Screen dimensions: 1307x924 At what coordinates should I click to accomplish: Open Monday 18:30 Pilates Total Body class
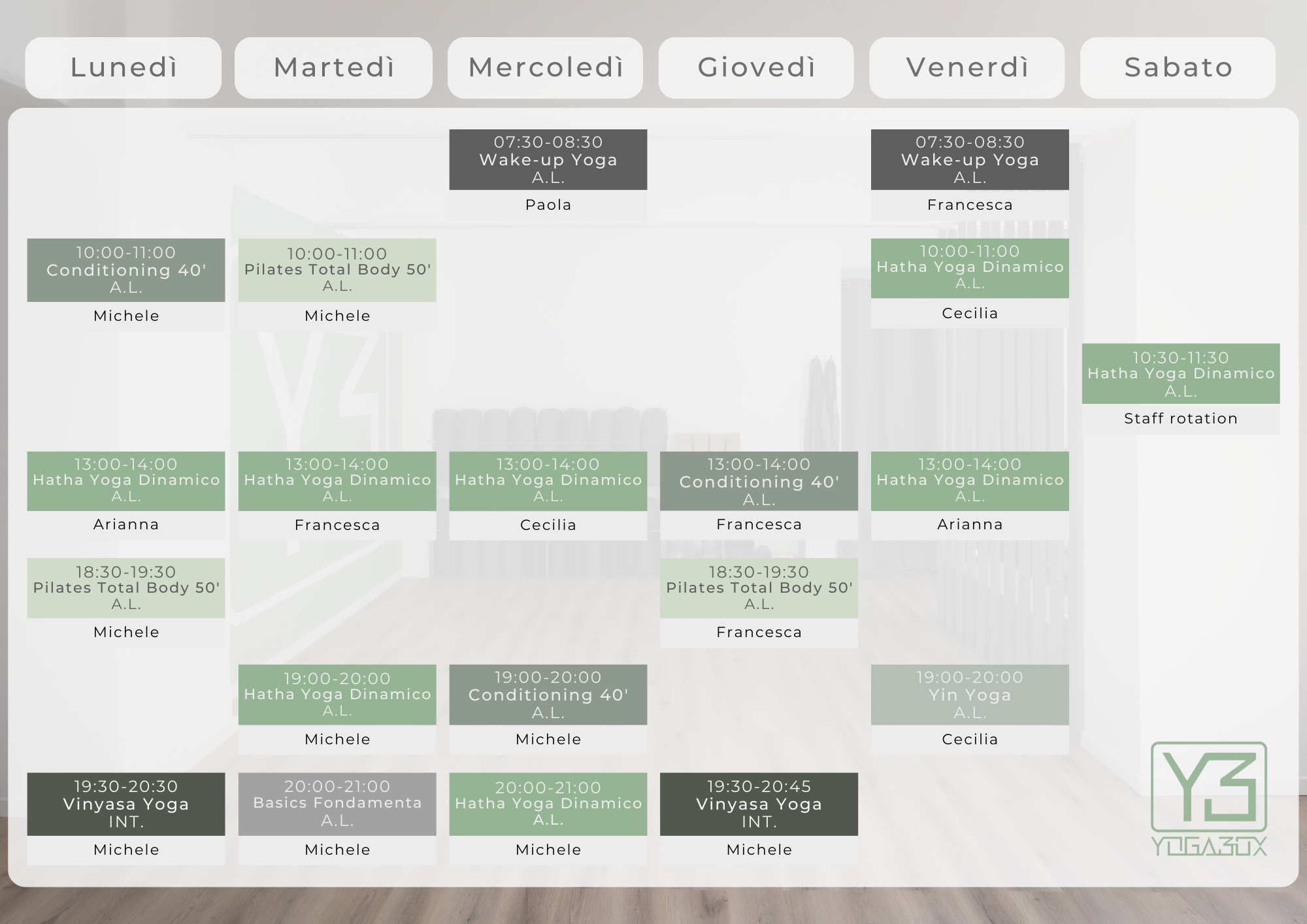126,587
